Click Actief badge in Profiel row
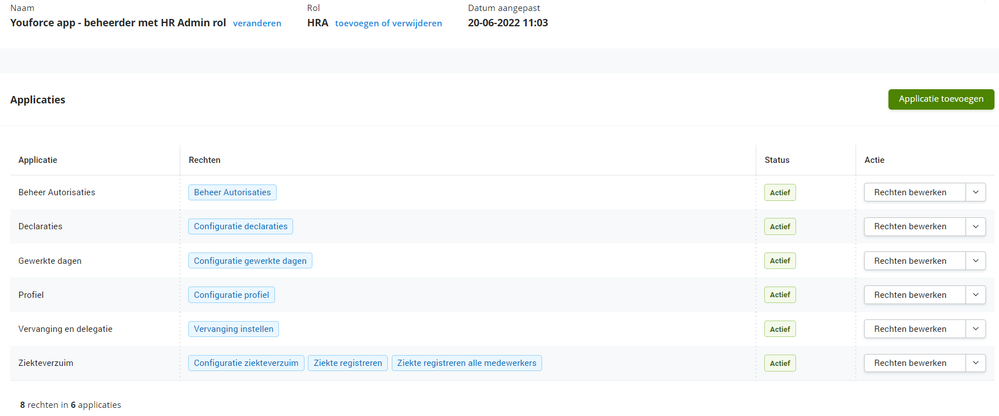The image size is (999, 416). (x=780, y=295)
